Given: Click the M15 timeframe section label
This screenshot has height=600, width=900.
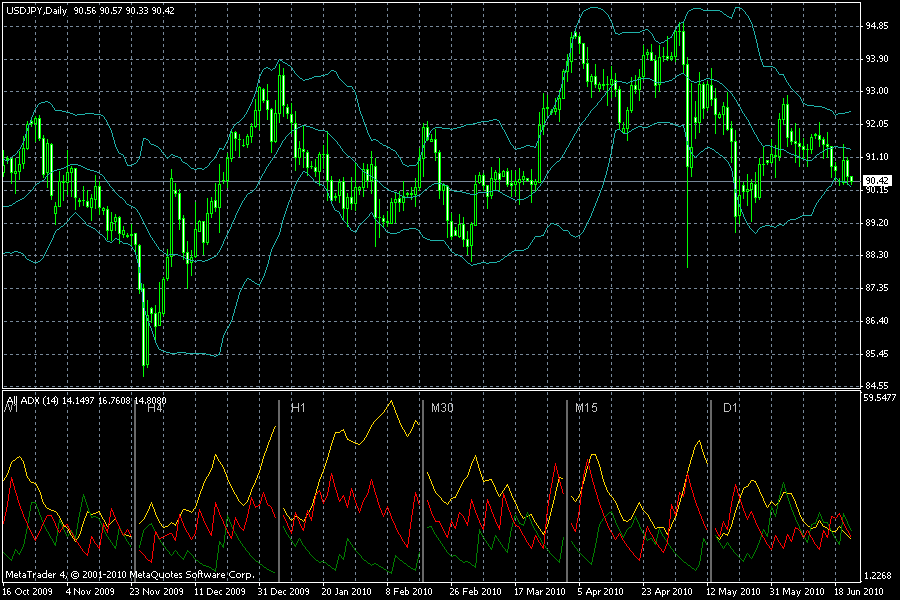Looking at the screenshot, I should tap(586, 408).
